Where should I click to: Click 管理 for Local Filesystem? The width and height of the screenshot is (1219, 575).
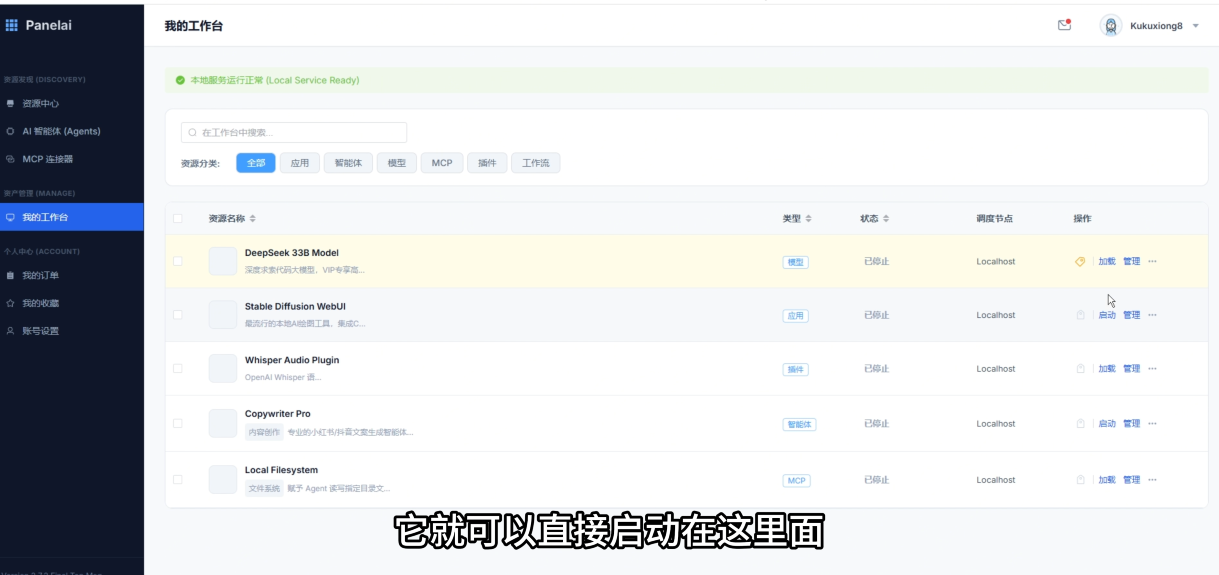[x=1131, y=480]
